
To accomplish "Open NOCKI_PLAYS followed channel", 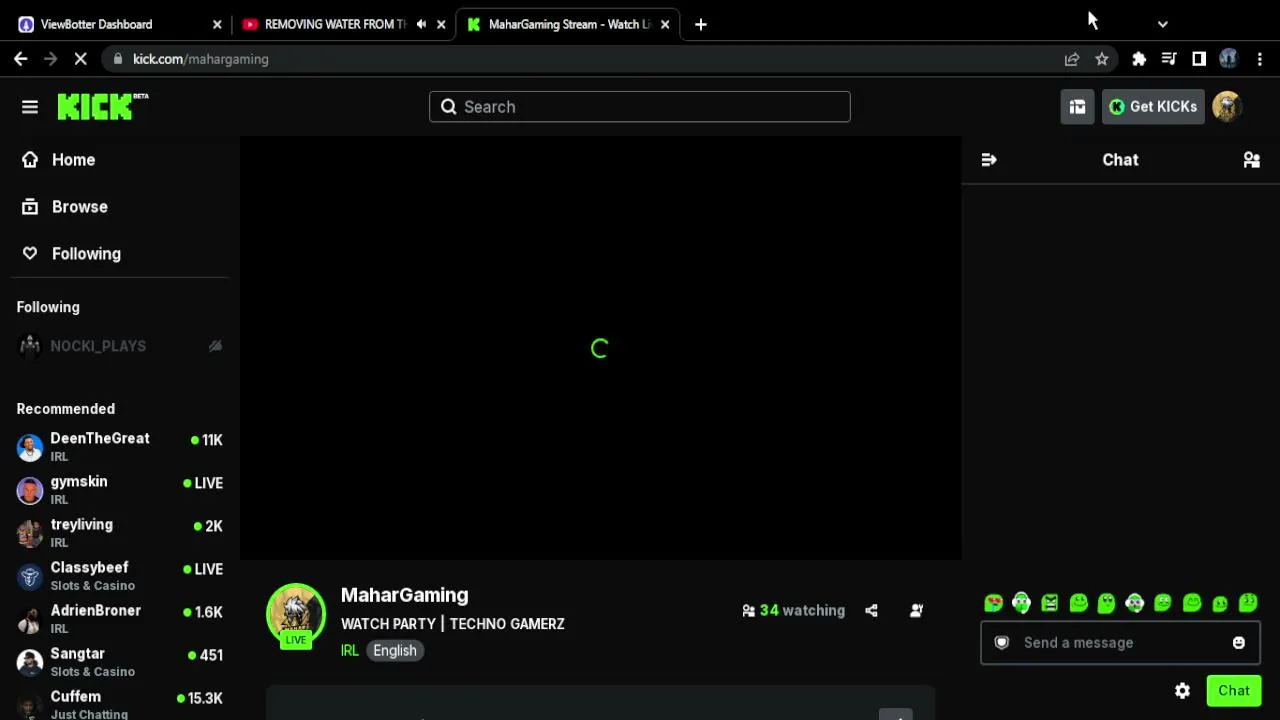I will tap(120, 346).
